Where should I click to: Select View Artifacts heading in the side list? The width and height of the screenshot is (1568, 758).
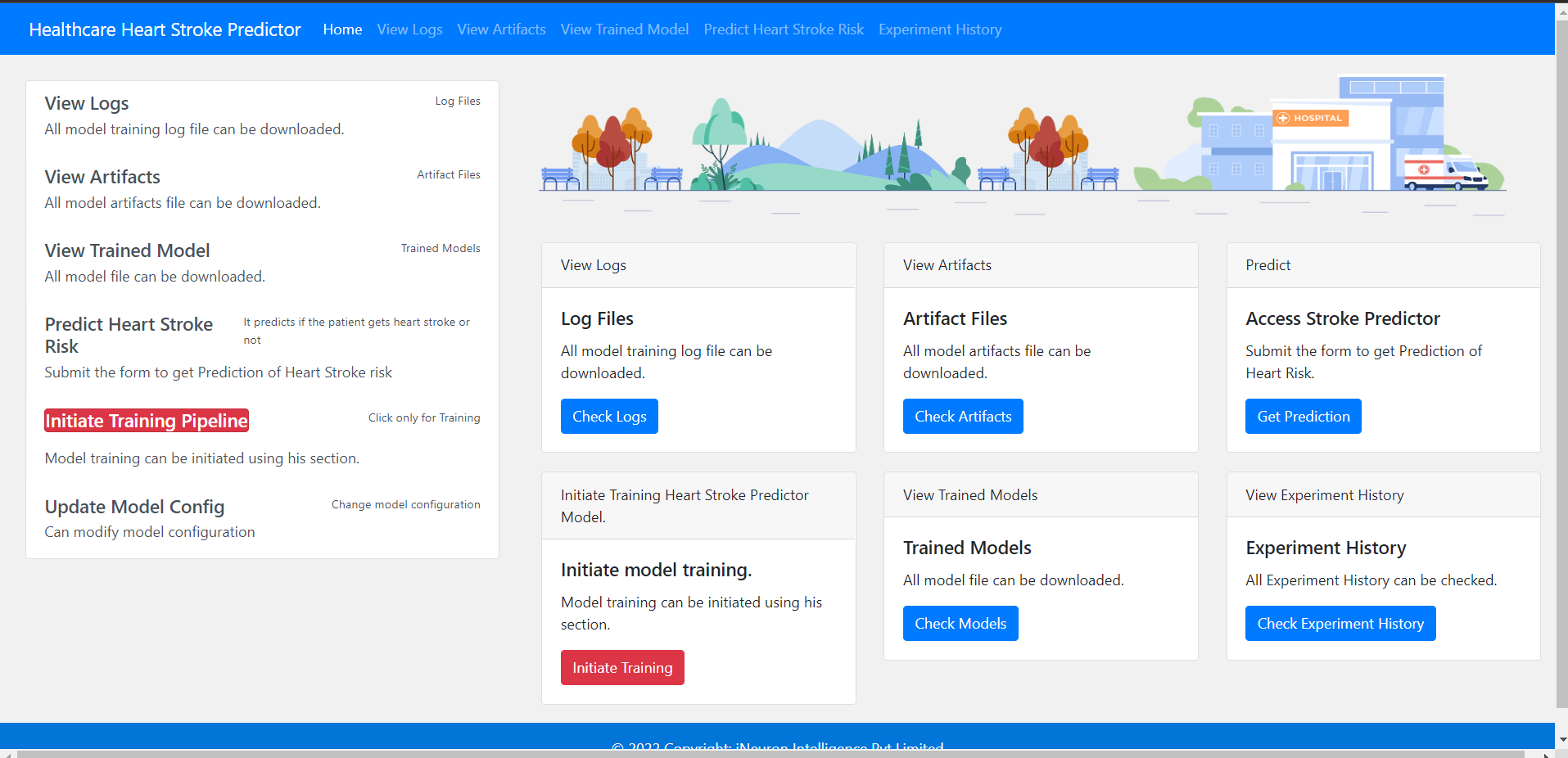(x=102, y=177)
